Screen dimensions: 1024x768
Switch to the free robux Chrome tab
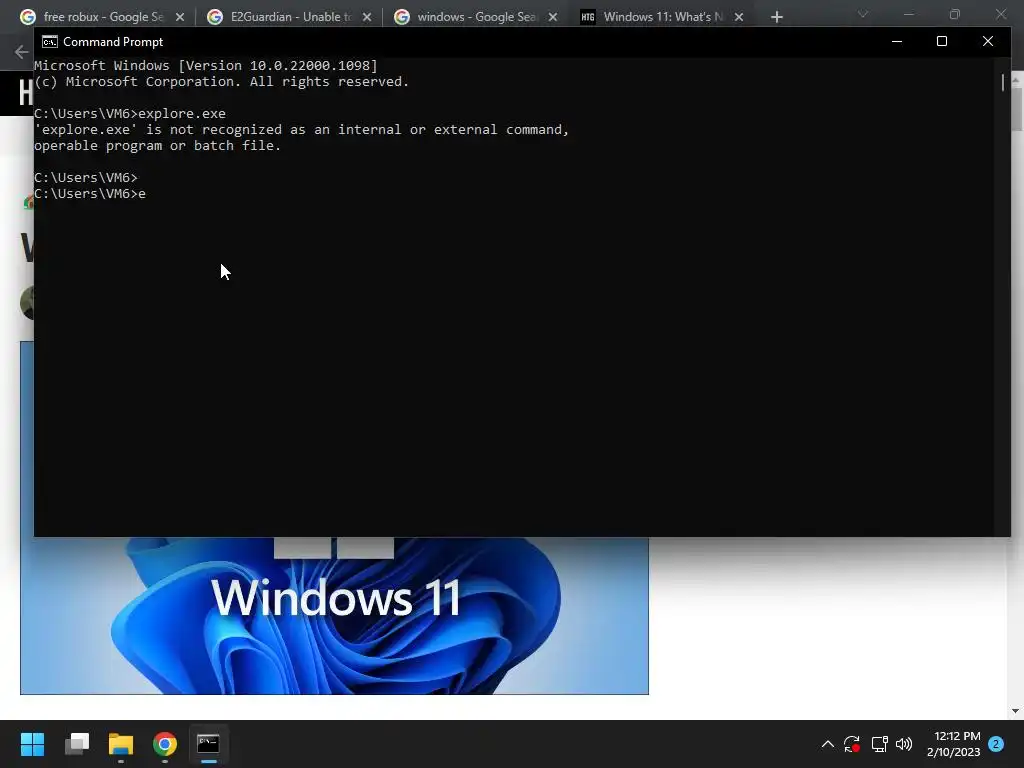coord(103,17)
